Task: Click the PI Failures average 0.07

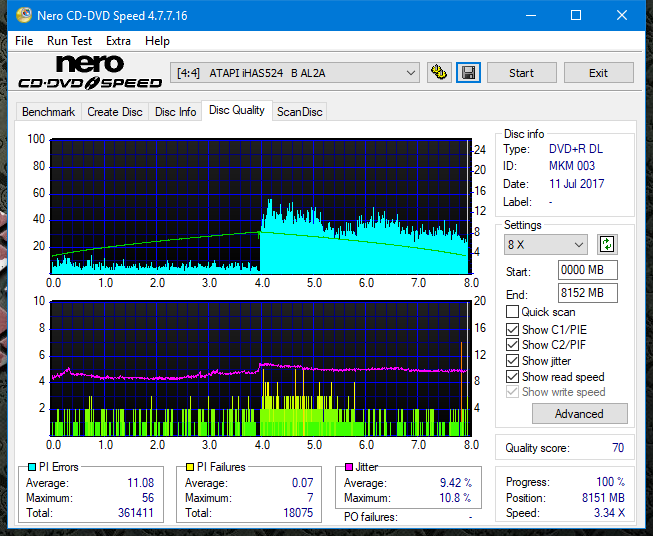Action: [x=302, y=483]
